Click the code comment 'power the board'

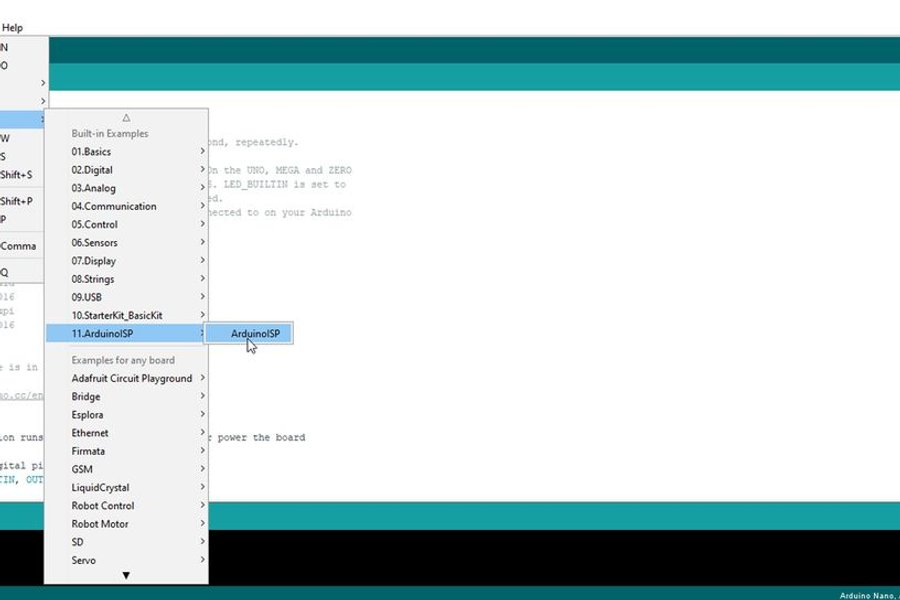click(x=261, y=438)
